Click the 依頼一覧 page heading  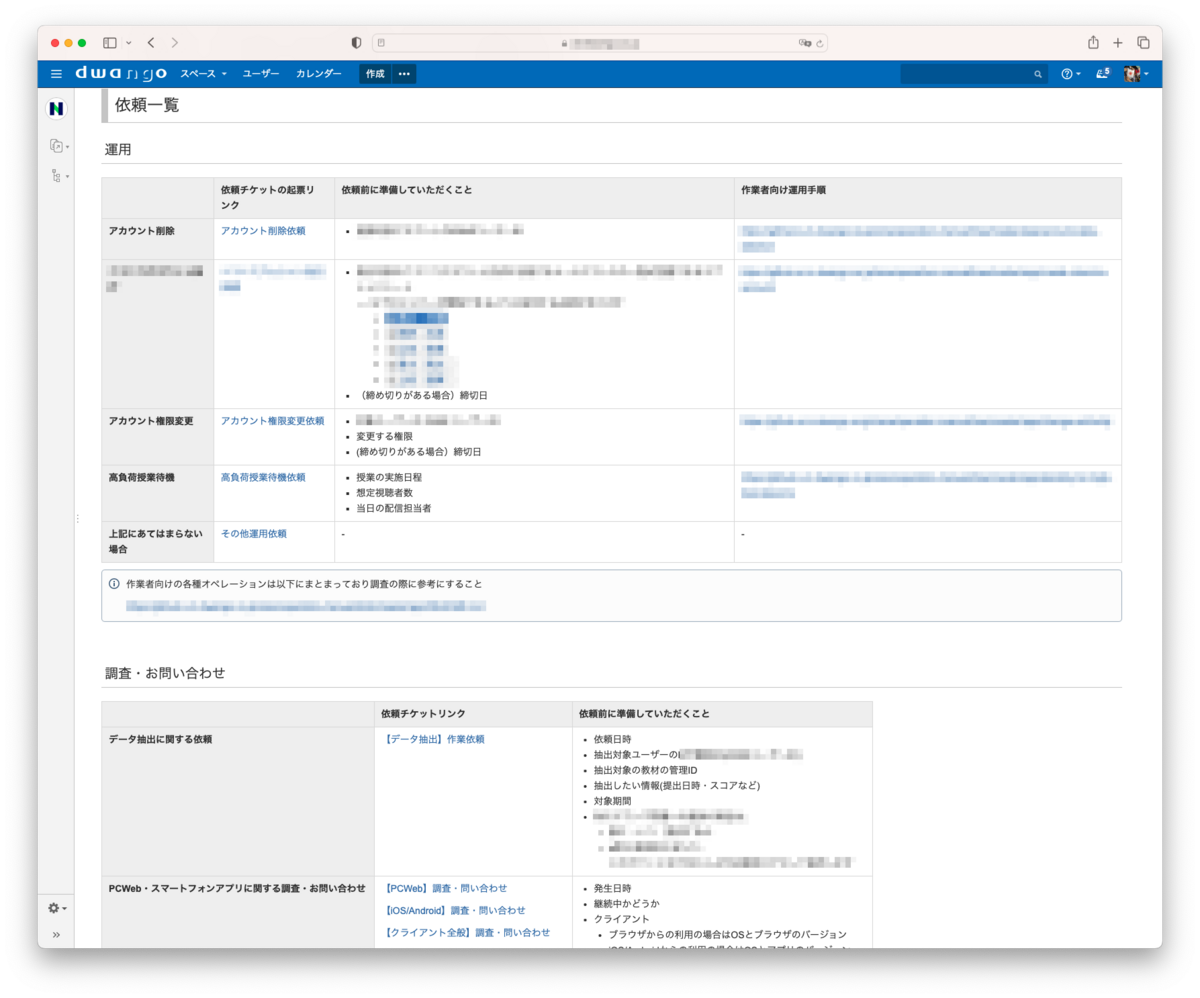click(x=147, y=105)
